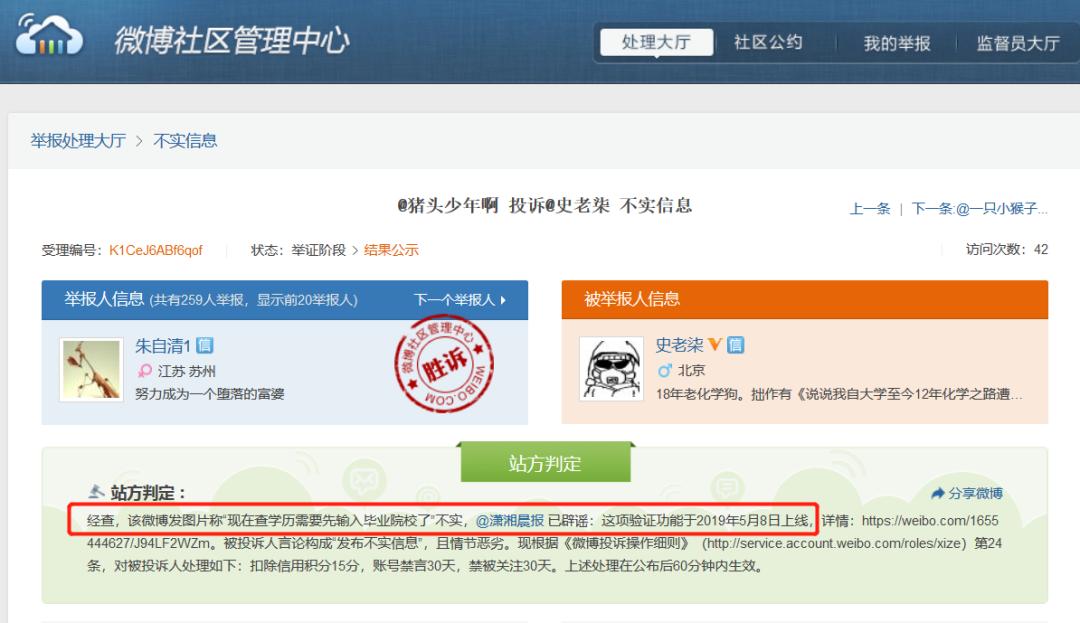Image resolution: width=1080 pixels, height=623 pixels.
Task: Click the 史老柒 bio starting 18年老化学狗
Action: click(x=838, y=394)
